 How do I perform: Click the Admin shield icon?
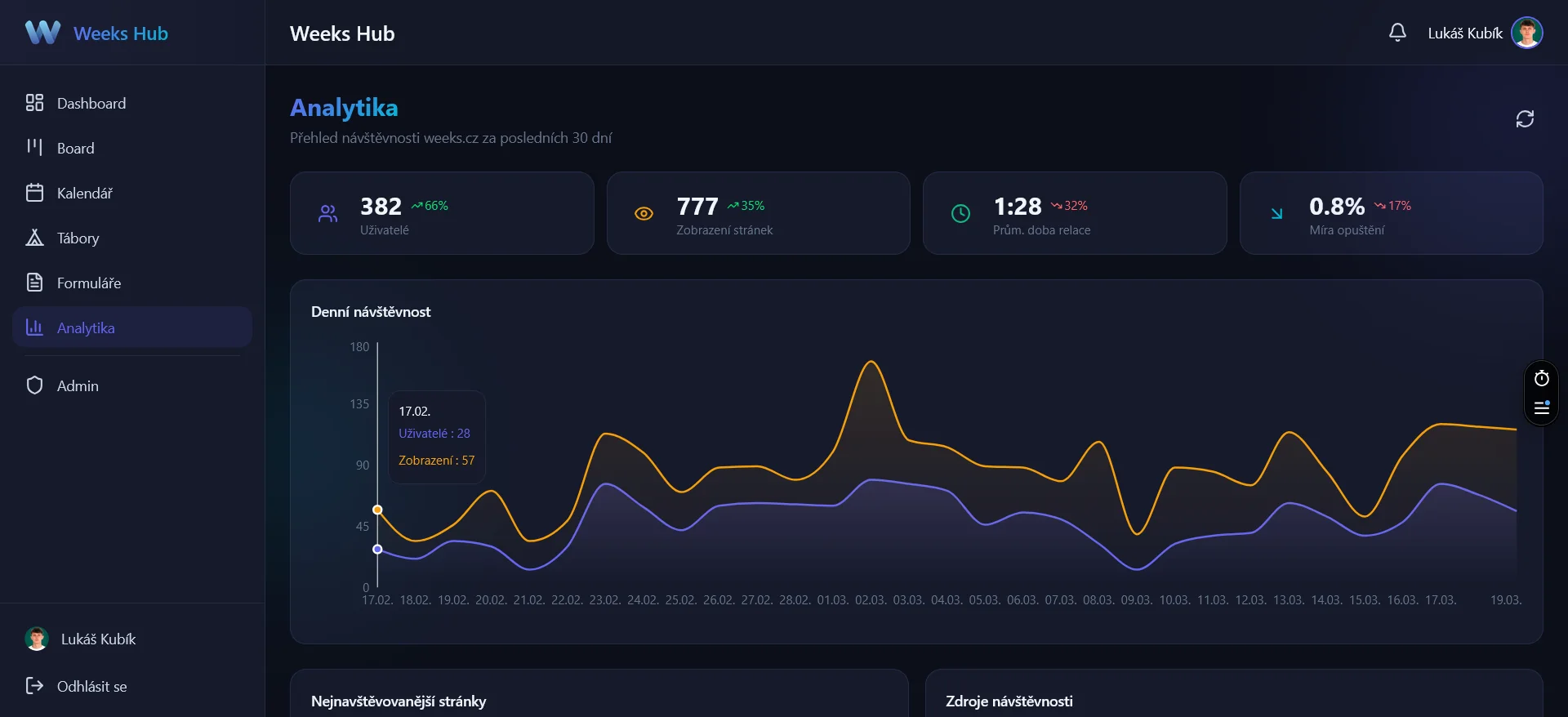click(x=34, y=385)
